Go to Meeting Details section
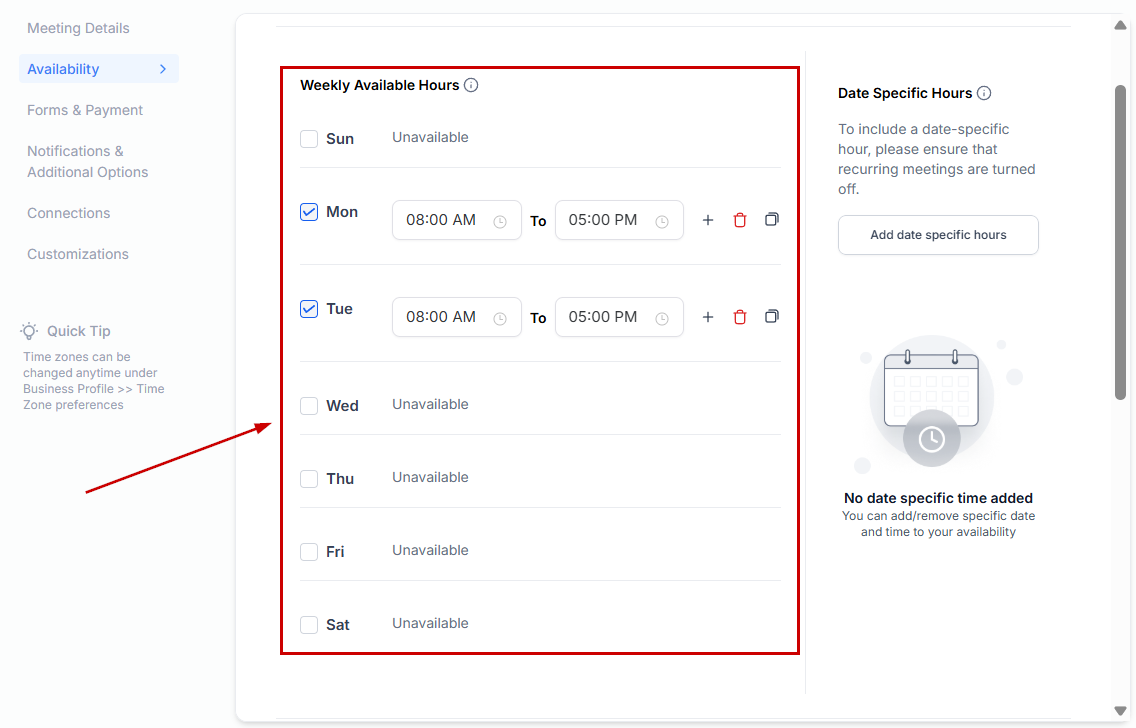Screen dimensions: 1136x728 click(x=78, y=28)
